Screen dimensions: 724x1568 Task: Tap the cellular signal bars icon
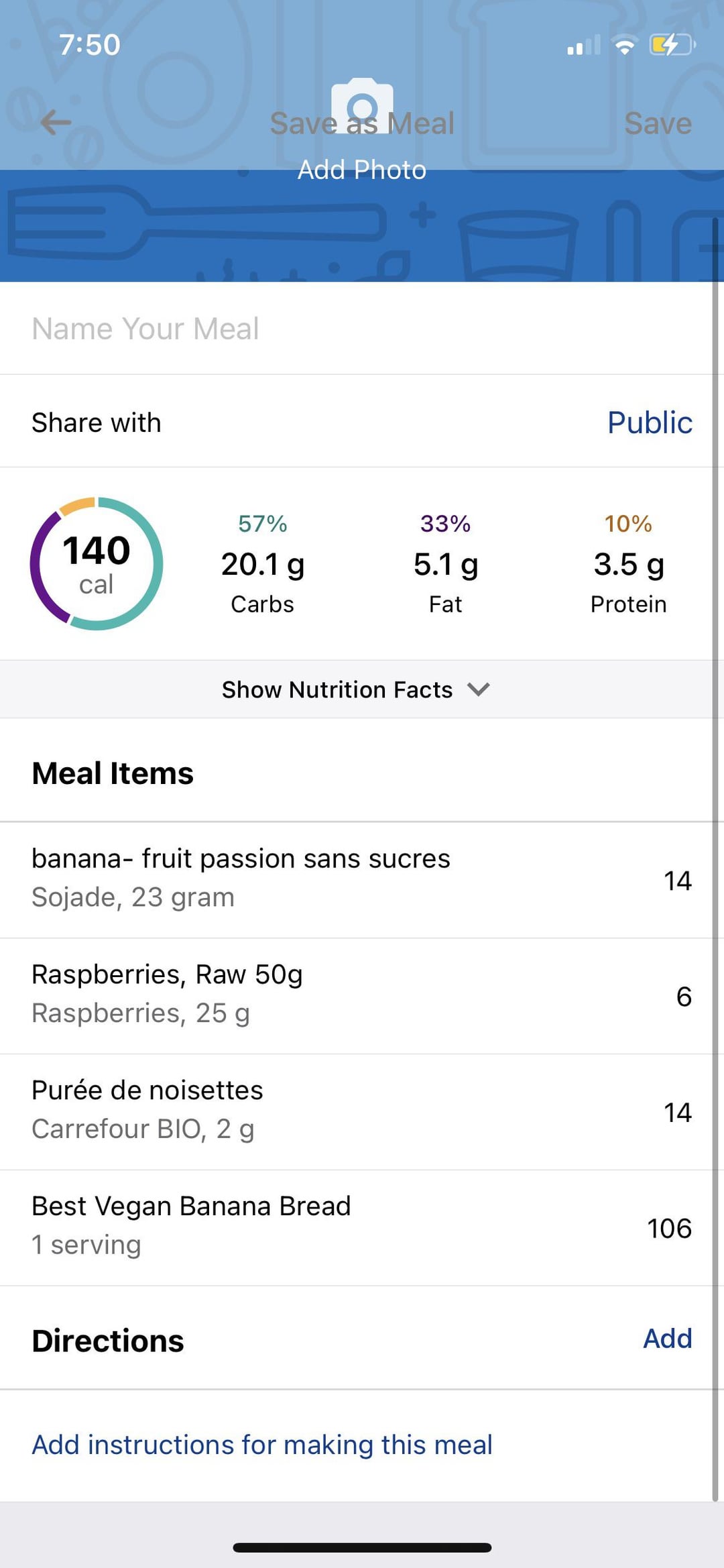coord(583,46)
